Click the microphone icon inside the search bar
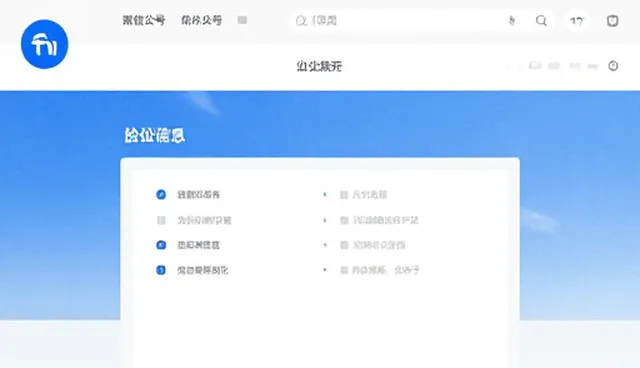This screenshot has width=640, height=368. [512, 20]
